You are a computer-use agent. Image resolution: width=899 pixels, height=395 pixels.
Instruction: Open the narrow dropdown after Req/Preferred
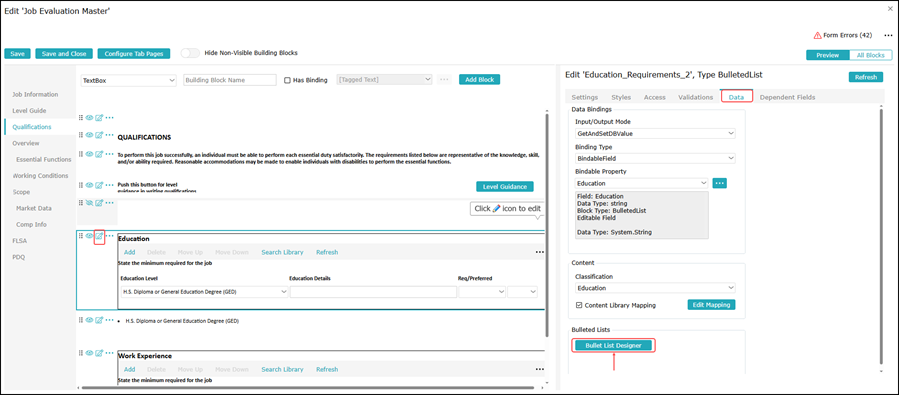[522, 292]
